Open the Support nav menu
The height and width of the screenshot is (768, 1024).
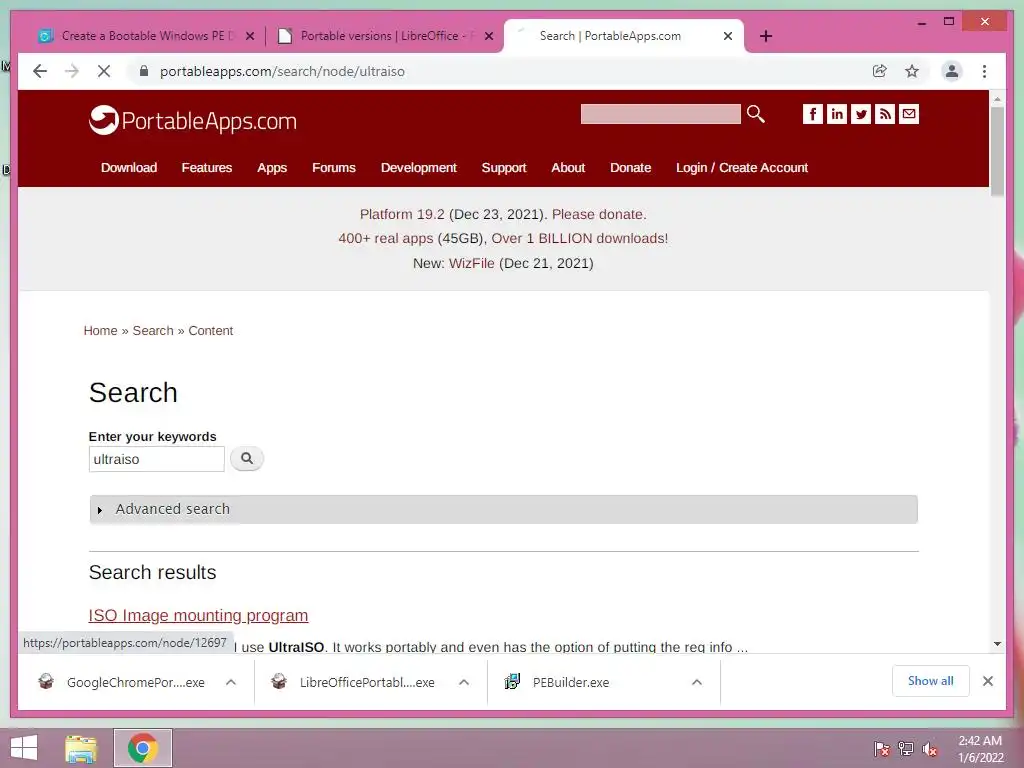[504, 168]
